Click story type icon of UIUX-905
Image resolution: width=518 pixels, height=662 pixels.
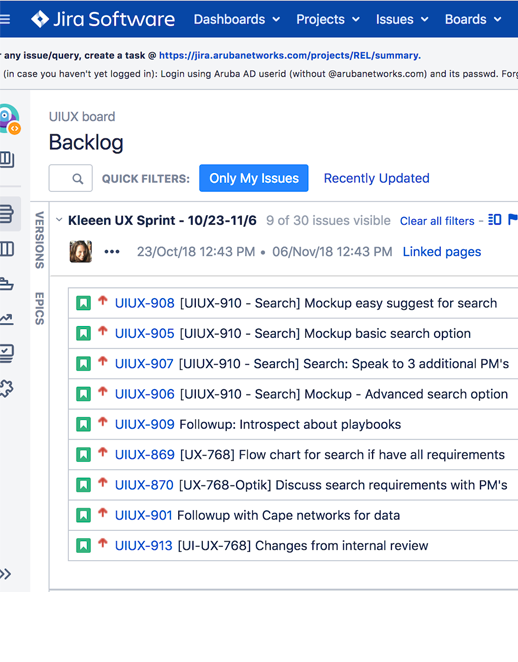tap(83, 334)
